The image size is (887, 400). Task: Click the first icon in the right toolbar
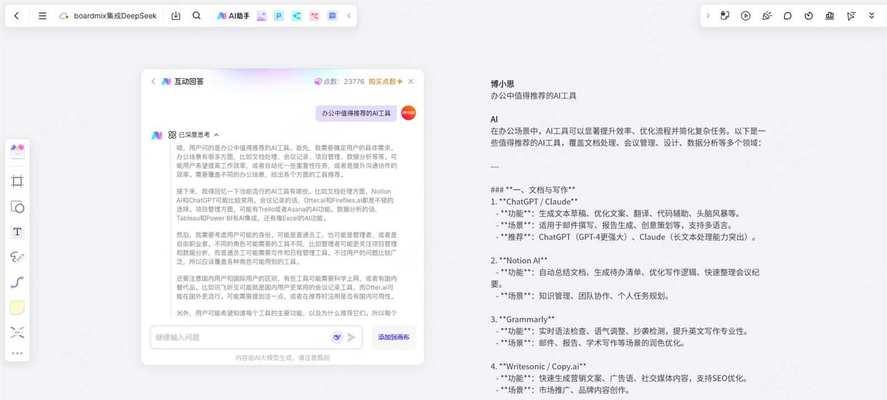click(725, 16)
